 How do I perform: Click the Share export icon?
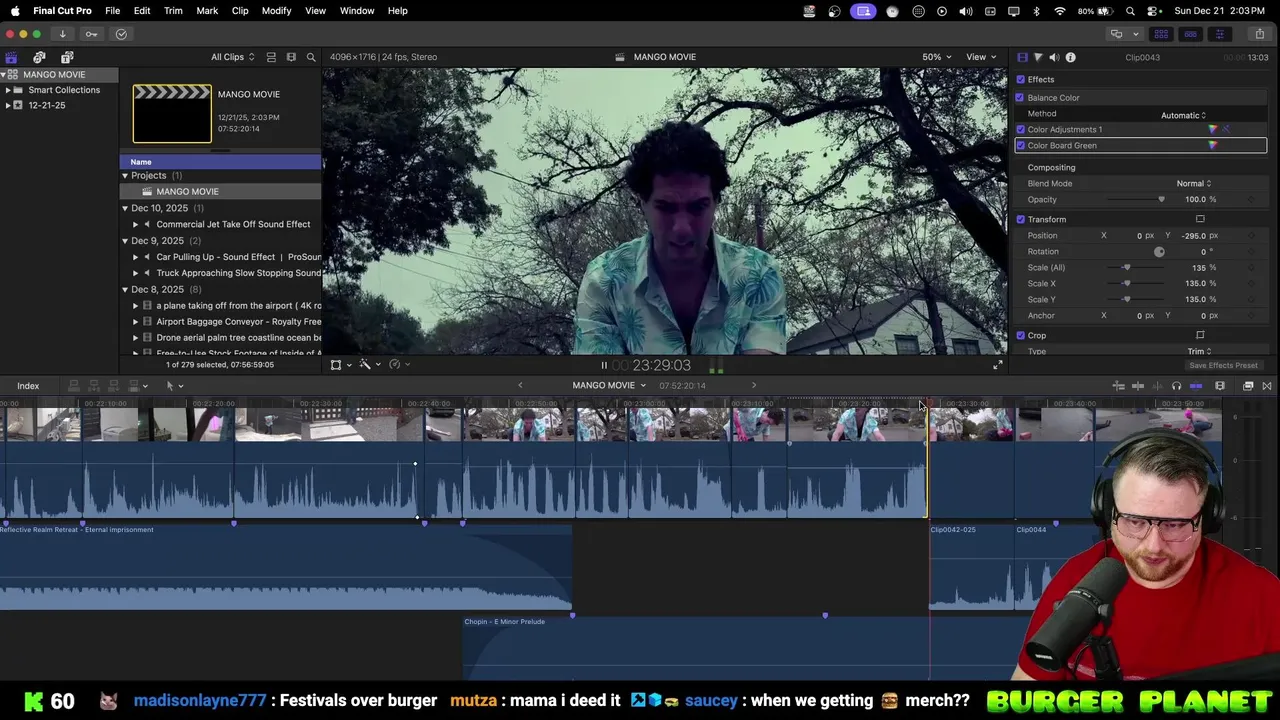(1259, 34)
